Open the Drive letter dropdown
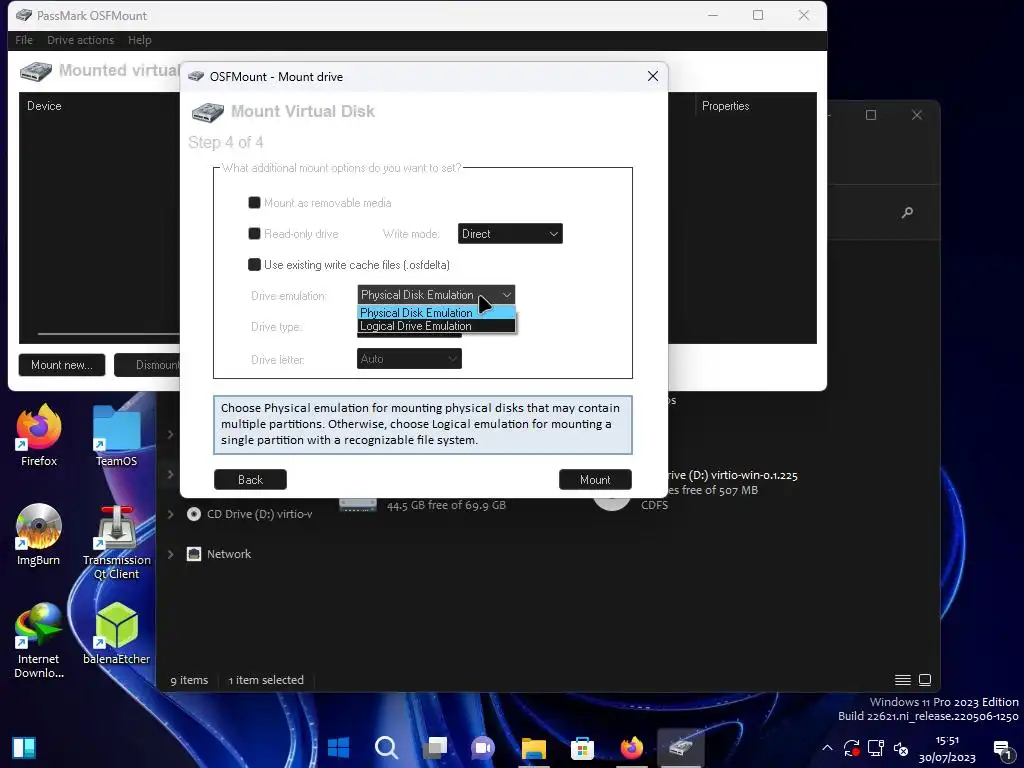1024x768 pixels. click(x=409, y=359)
